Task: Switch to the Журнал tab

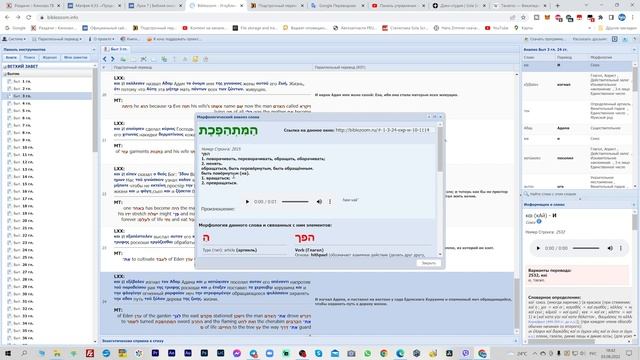Action: [x=49, y=58]
